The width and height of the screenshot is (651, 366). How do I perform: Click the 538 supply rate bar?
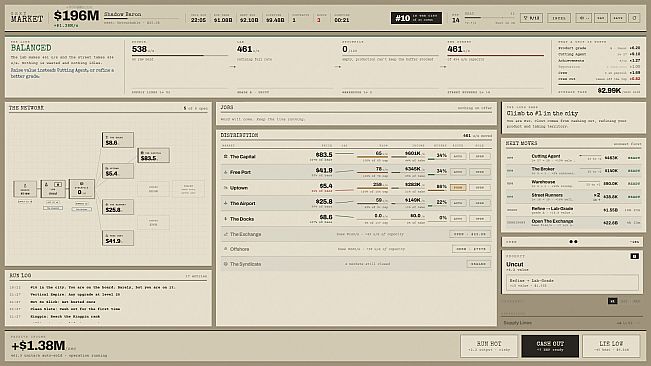pyautogui.click(x=179, y=55)
